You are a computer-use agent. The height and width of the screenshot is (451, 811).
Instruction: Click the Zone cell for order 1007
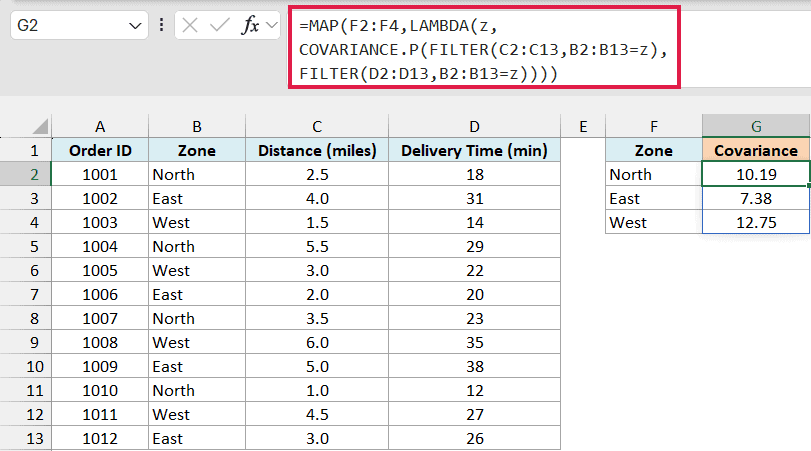click(197, 319)
